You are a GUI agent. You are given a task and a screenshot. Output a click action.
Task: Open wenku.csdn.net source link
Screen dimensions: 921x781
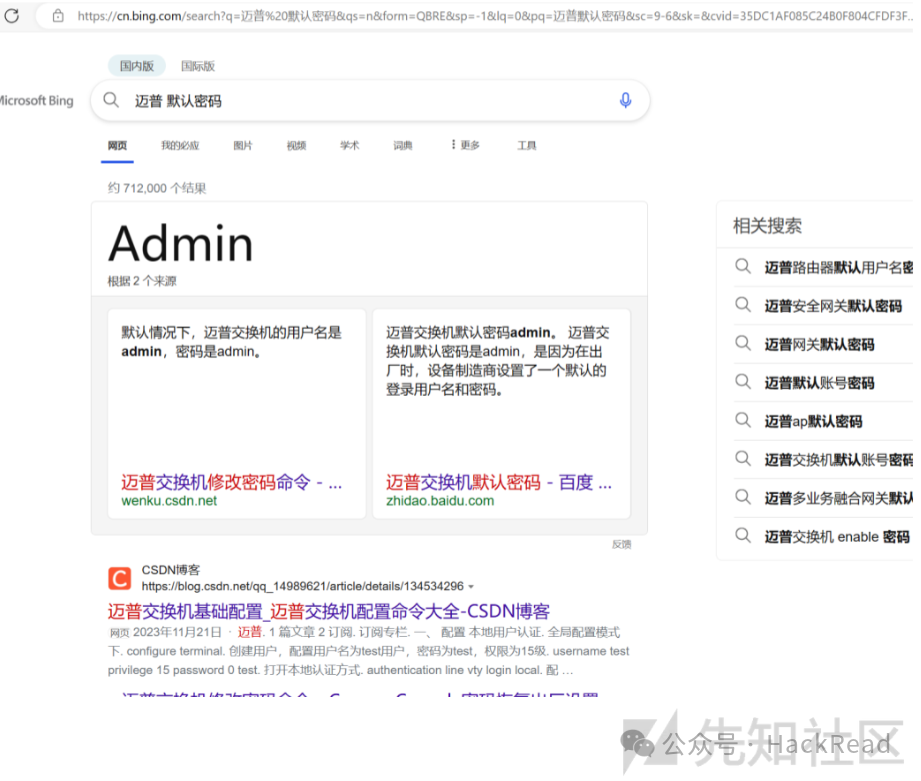[169, 501]
